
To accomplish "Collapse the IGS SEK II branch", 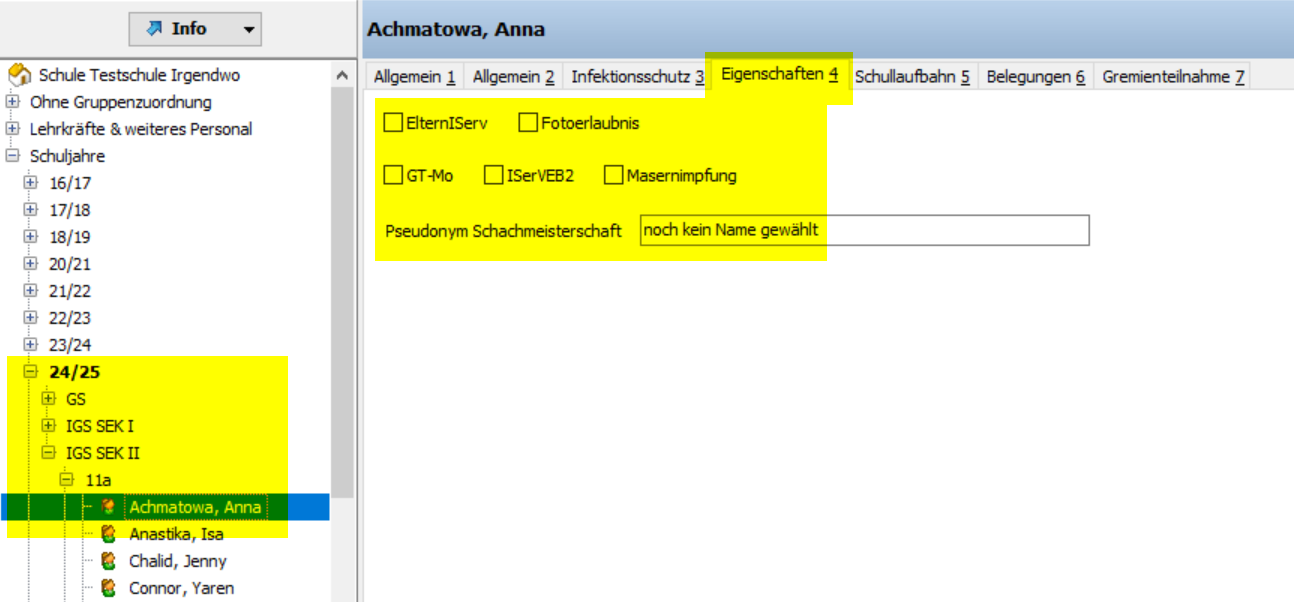I will tap(48, 453).
